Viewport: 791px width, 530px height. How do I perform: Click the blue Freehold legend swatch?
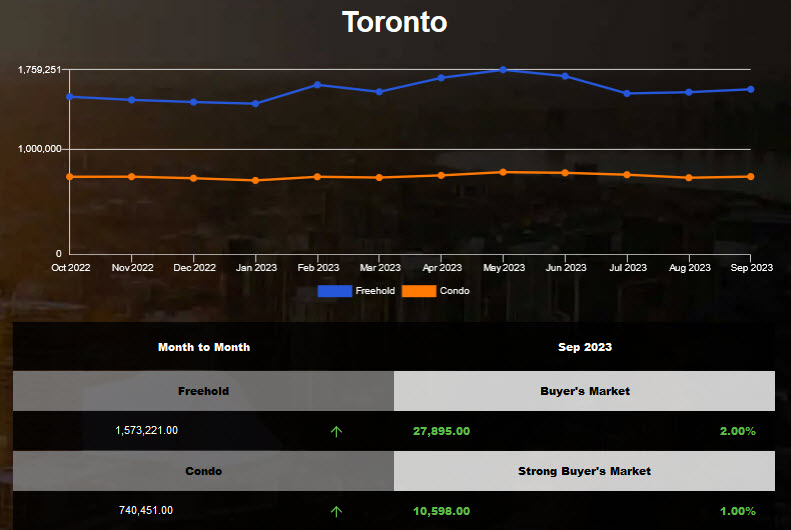(335, 291)
